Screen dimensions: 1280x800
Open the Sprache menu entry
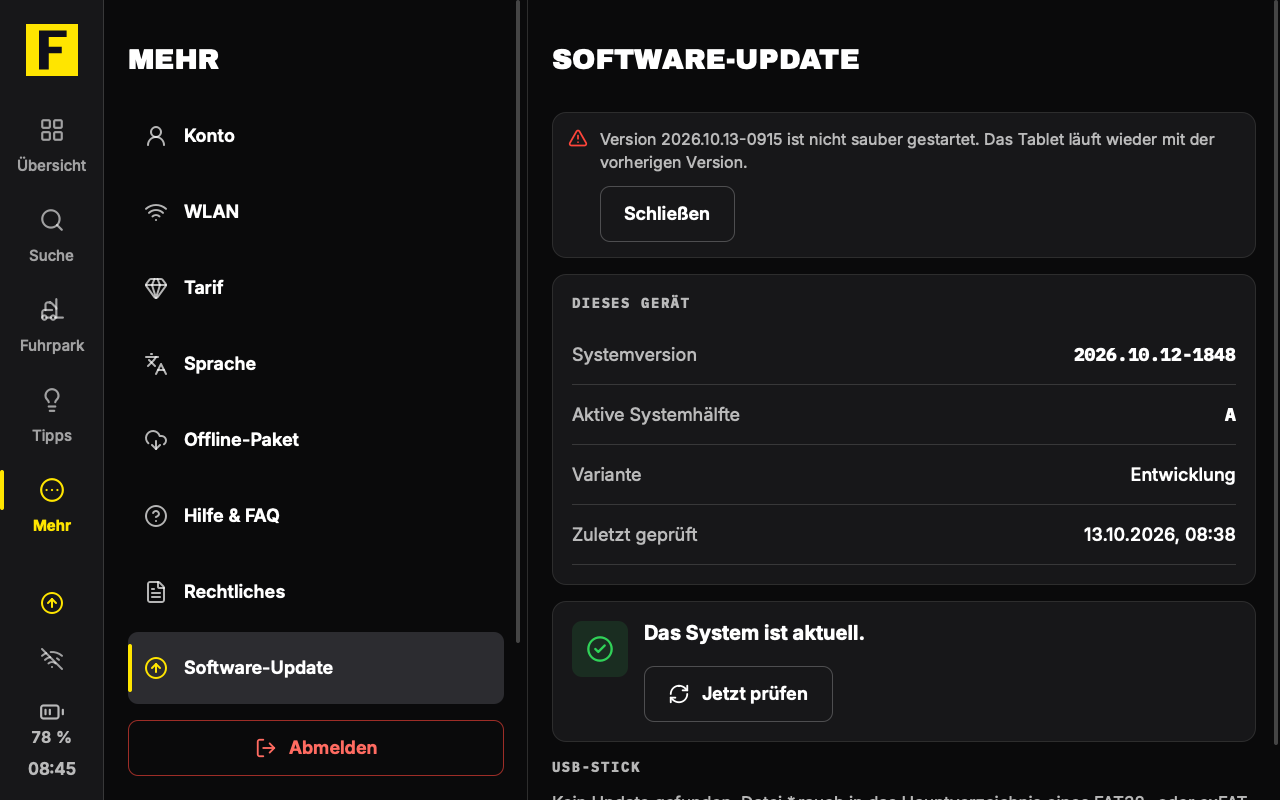click(x=316, y=364)
